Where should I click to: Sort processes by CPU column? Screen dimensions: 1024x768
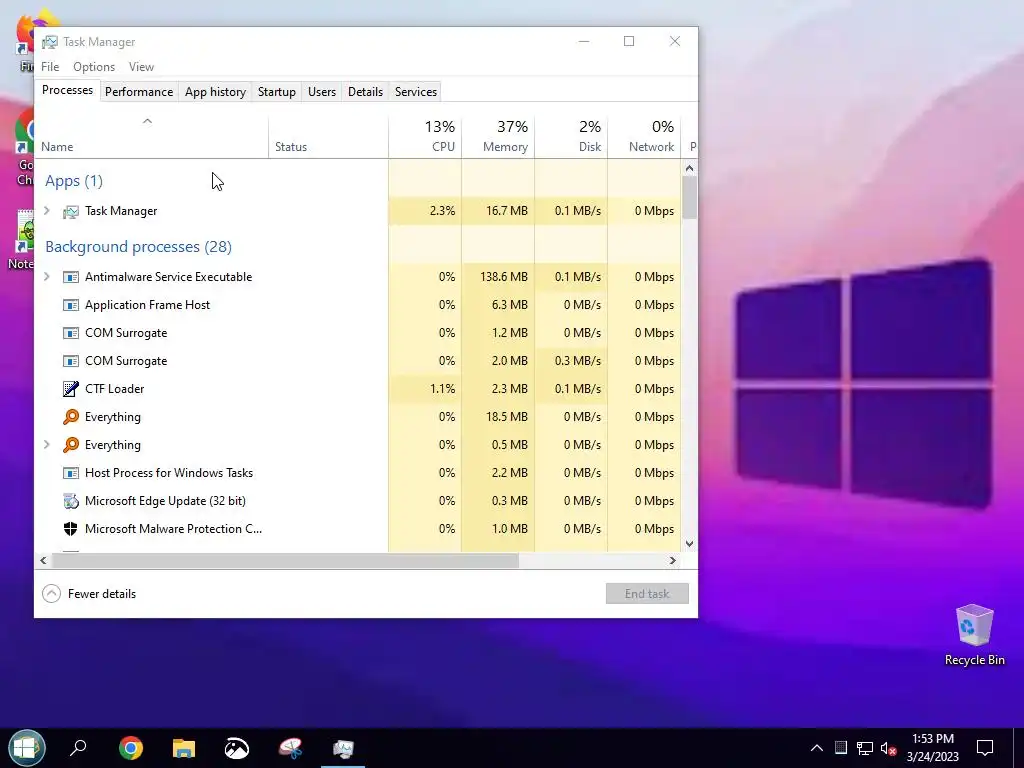pos(425,137)
